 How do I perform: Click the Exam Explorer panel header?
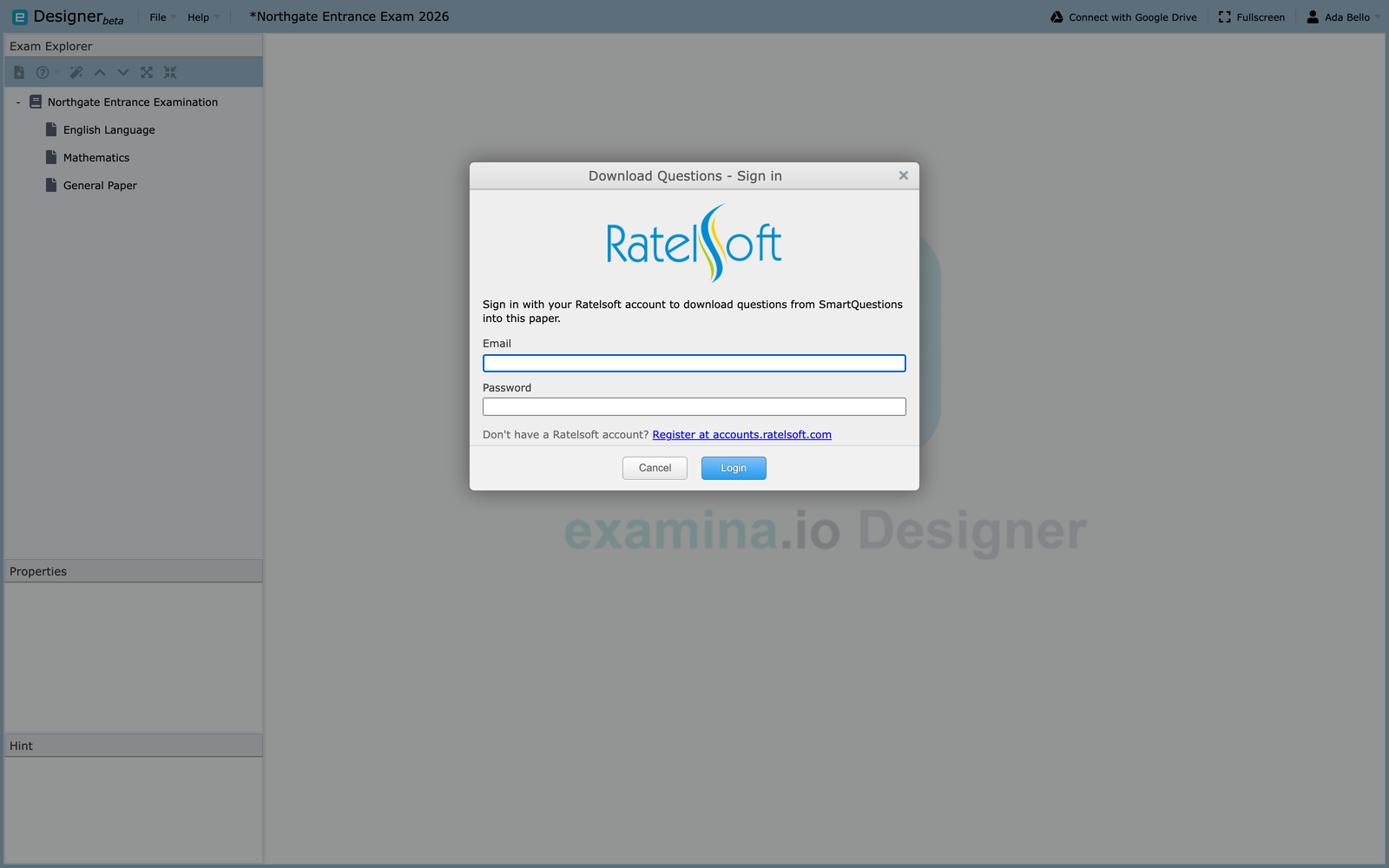[x=134, y=46]
